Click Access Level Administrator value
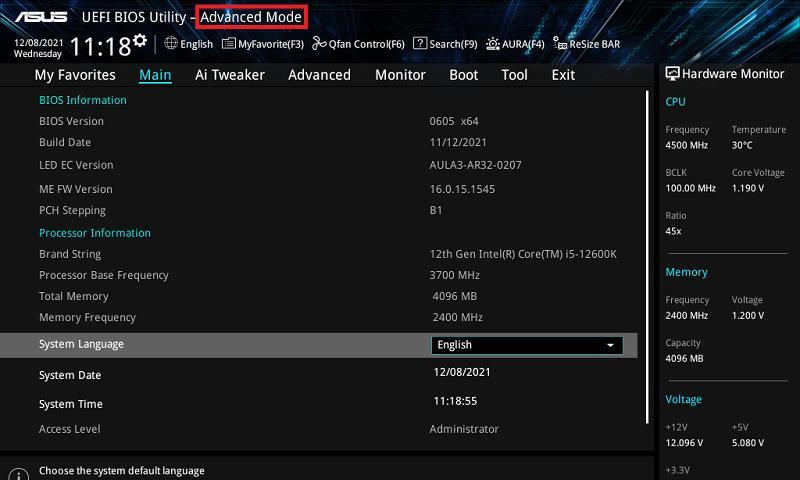This screenshot has height=480, width=800. tap(464, 430)
